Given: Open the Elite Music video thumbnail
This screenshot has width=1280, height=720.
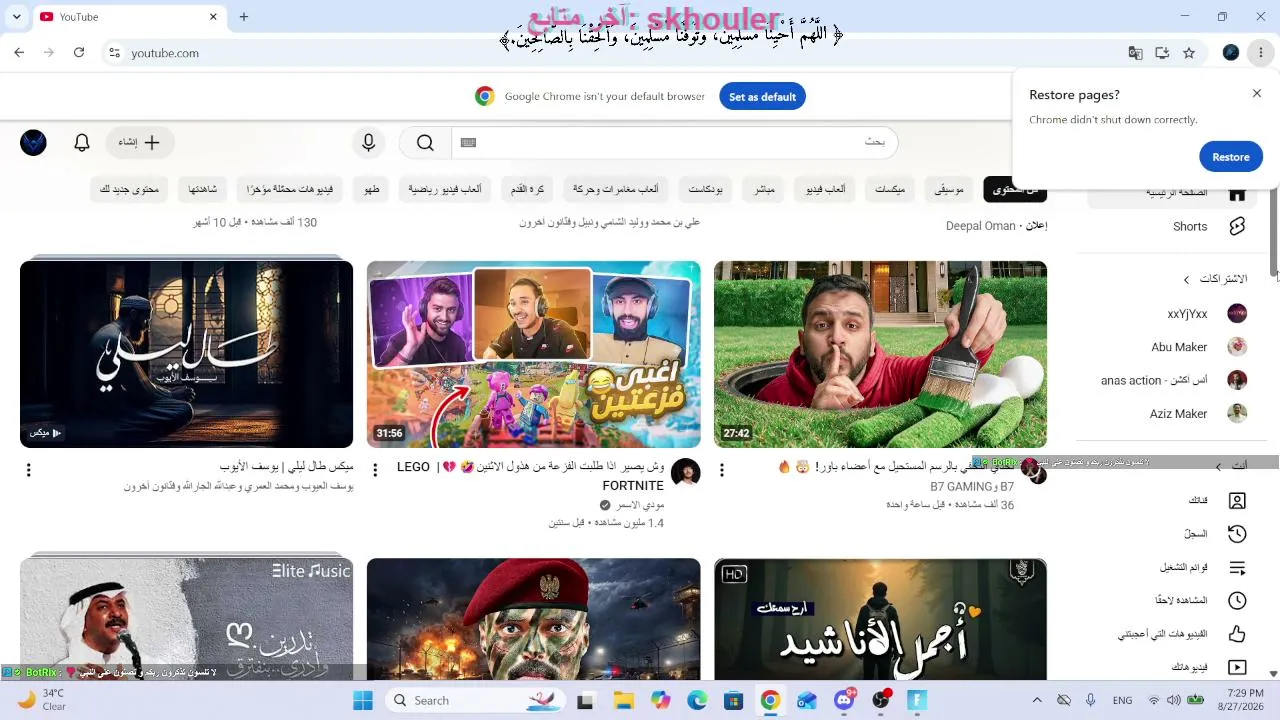Looking at the screenshot, I should pyautogui.click(x=186, y=619).
